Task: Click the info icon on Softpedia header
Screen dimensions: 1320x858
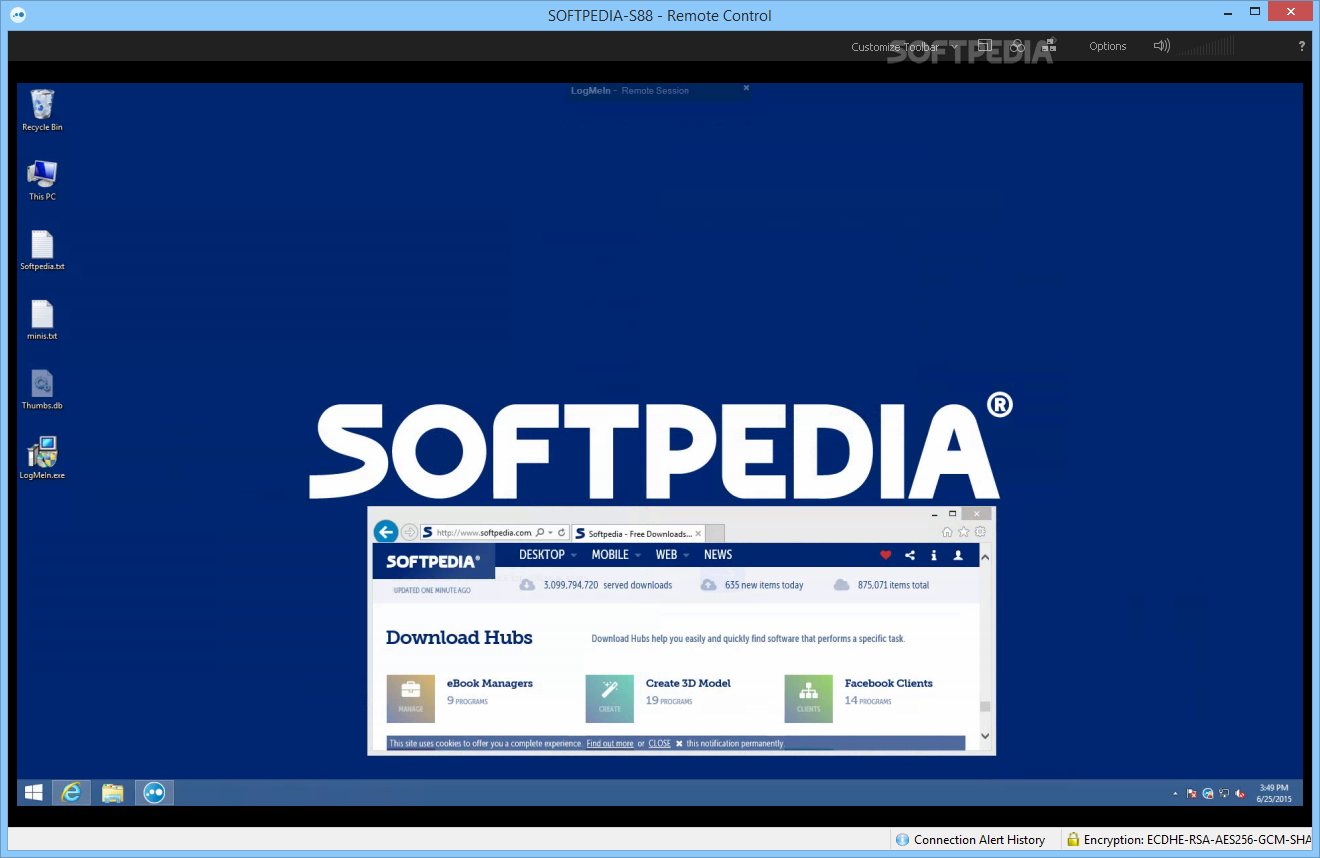Action: pyautogui.click(x=934, y=555)
